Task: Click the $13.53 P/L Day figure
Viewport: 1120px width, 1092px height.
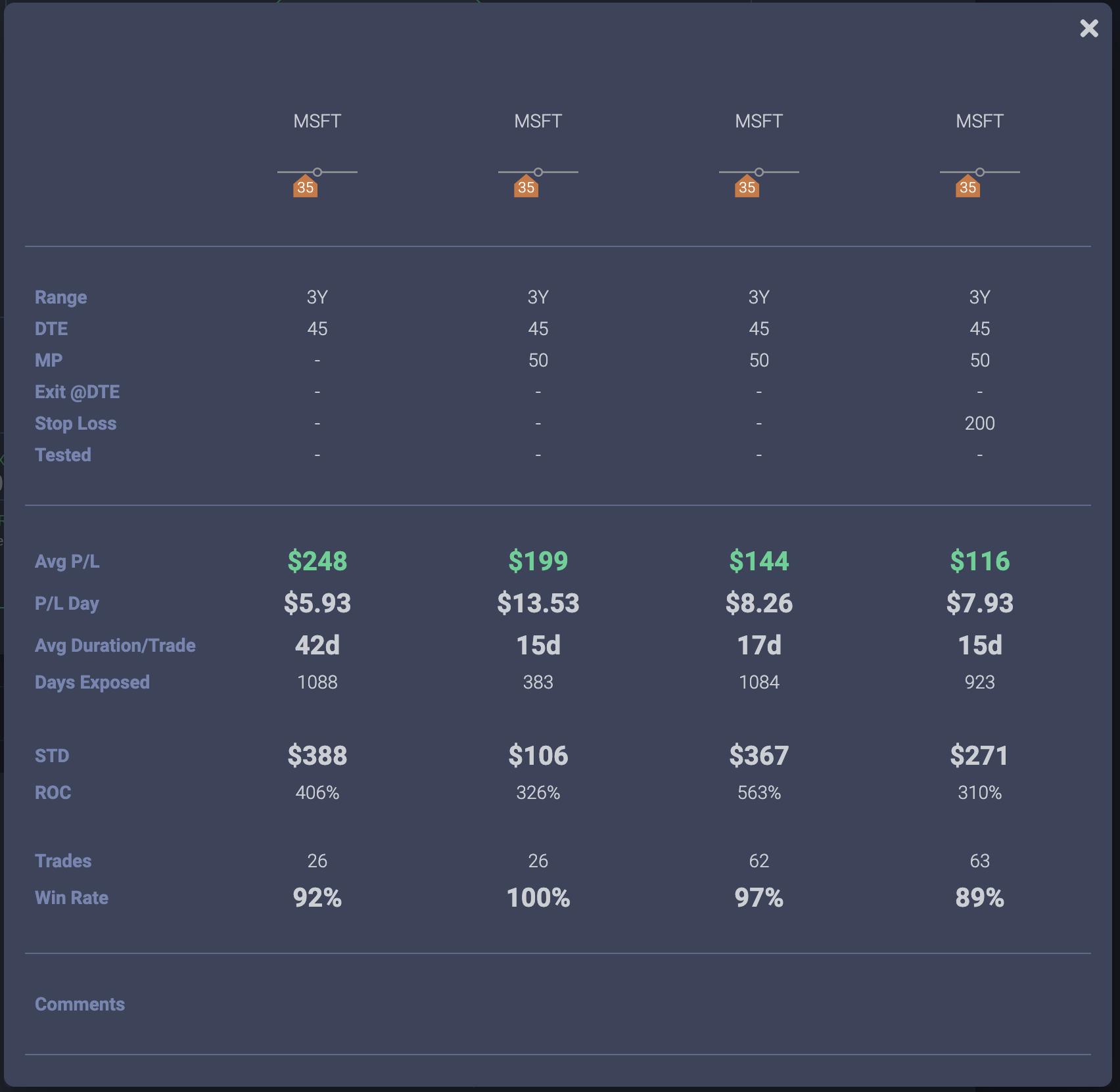Action: click(x=538, y=603)
